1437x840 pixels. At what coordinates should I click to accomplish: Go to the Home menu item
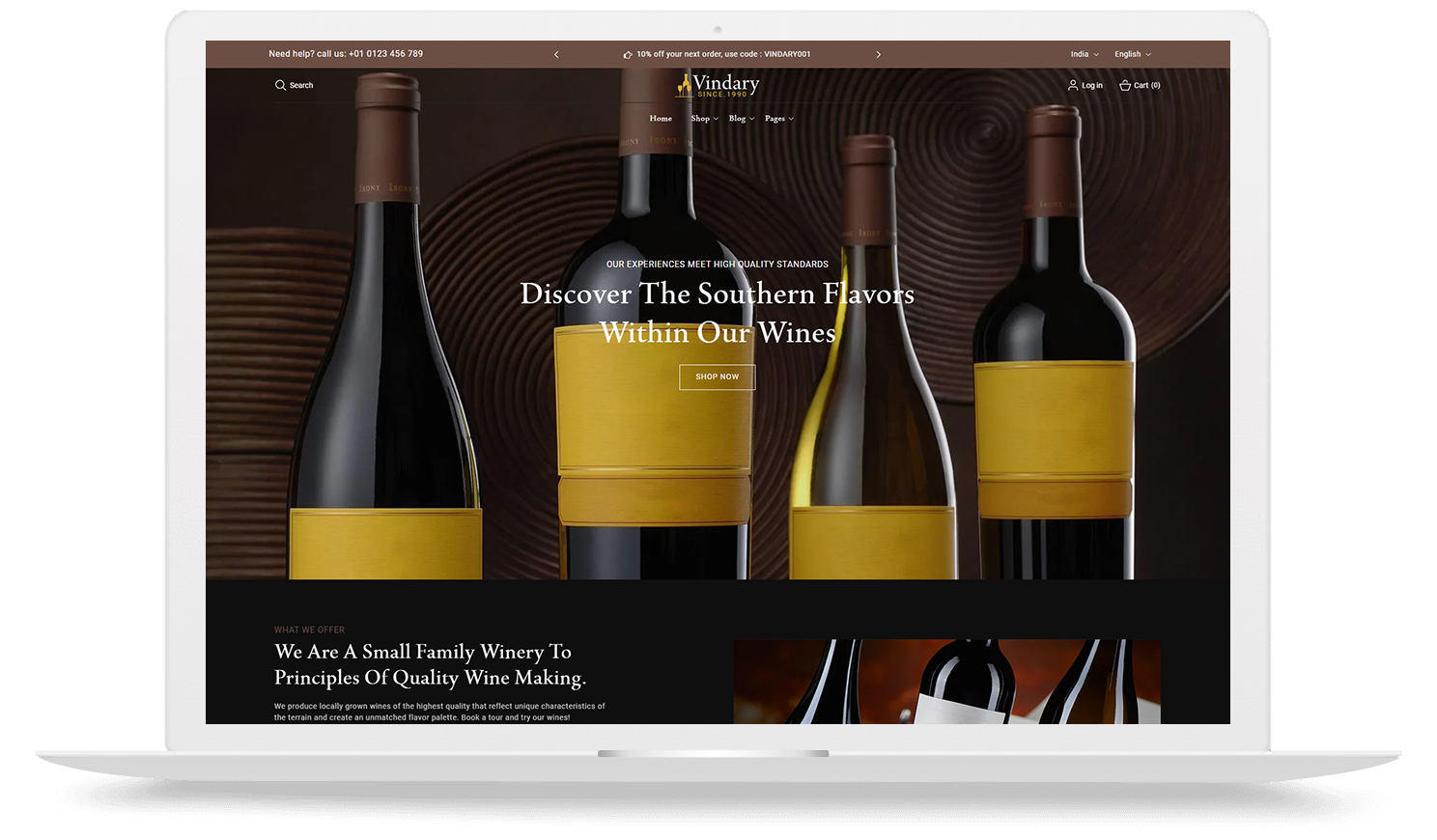[661, 119]
